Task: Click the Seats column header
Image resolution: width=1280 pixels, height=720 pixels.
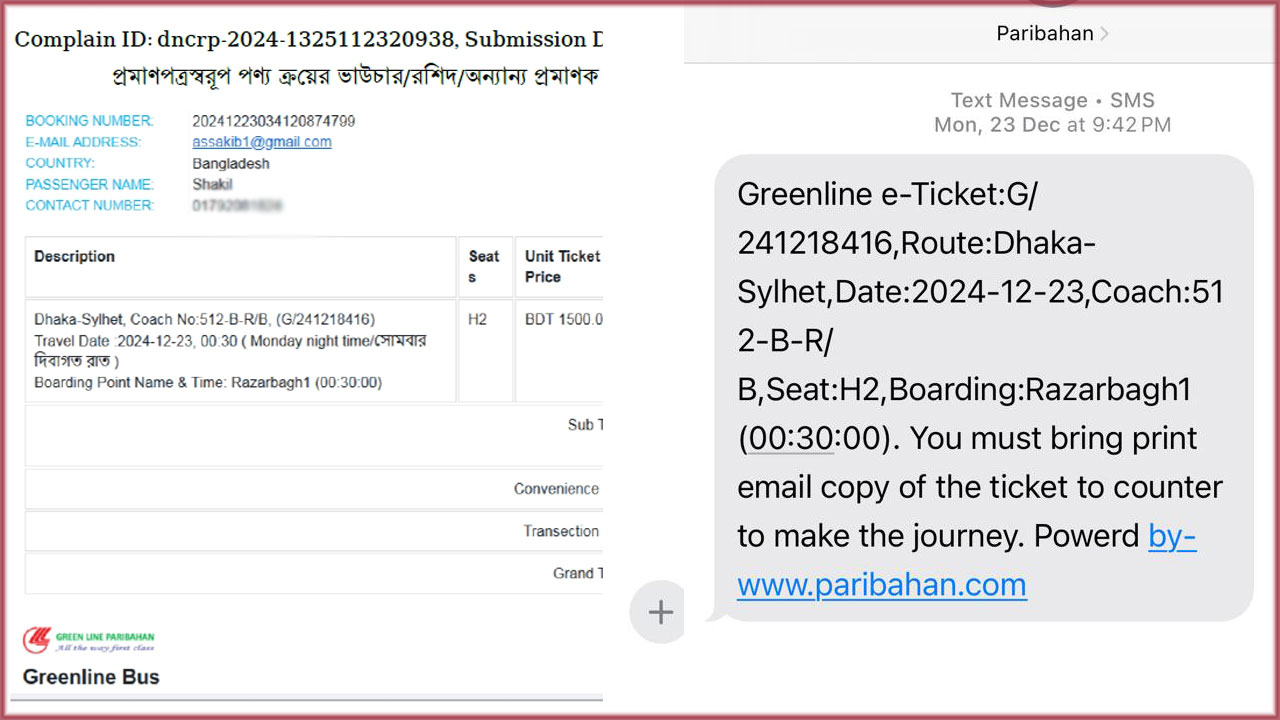Action: [x=485, y=267]
